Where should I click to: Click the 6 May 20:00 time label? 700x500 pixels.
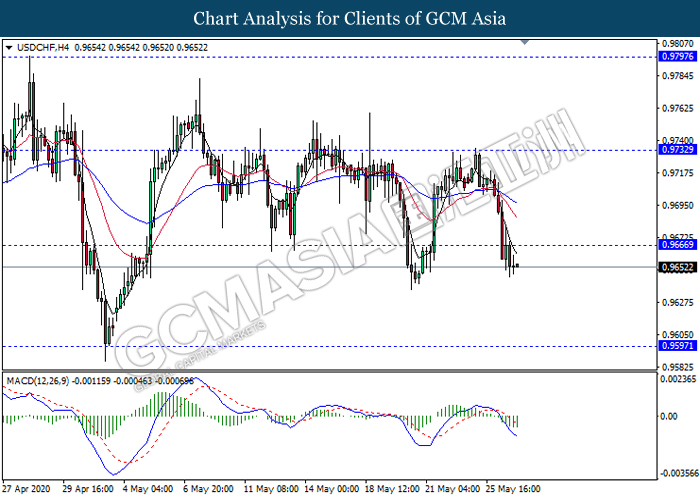coord(208,489)
